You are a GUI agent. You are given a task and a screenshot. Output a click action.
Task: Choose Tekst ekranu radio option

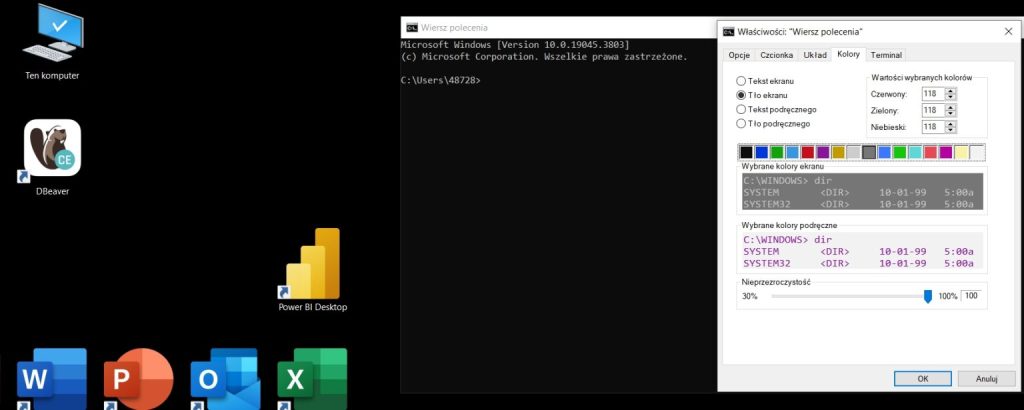pyautogui.click(x=765, y=81)
